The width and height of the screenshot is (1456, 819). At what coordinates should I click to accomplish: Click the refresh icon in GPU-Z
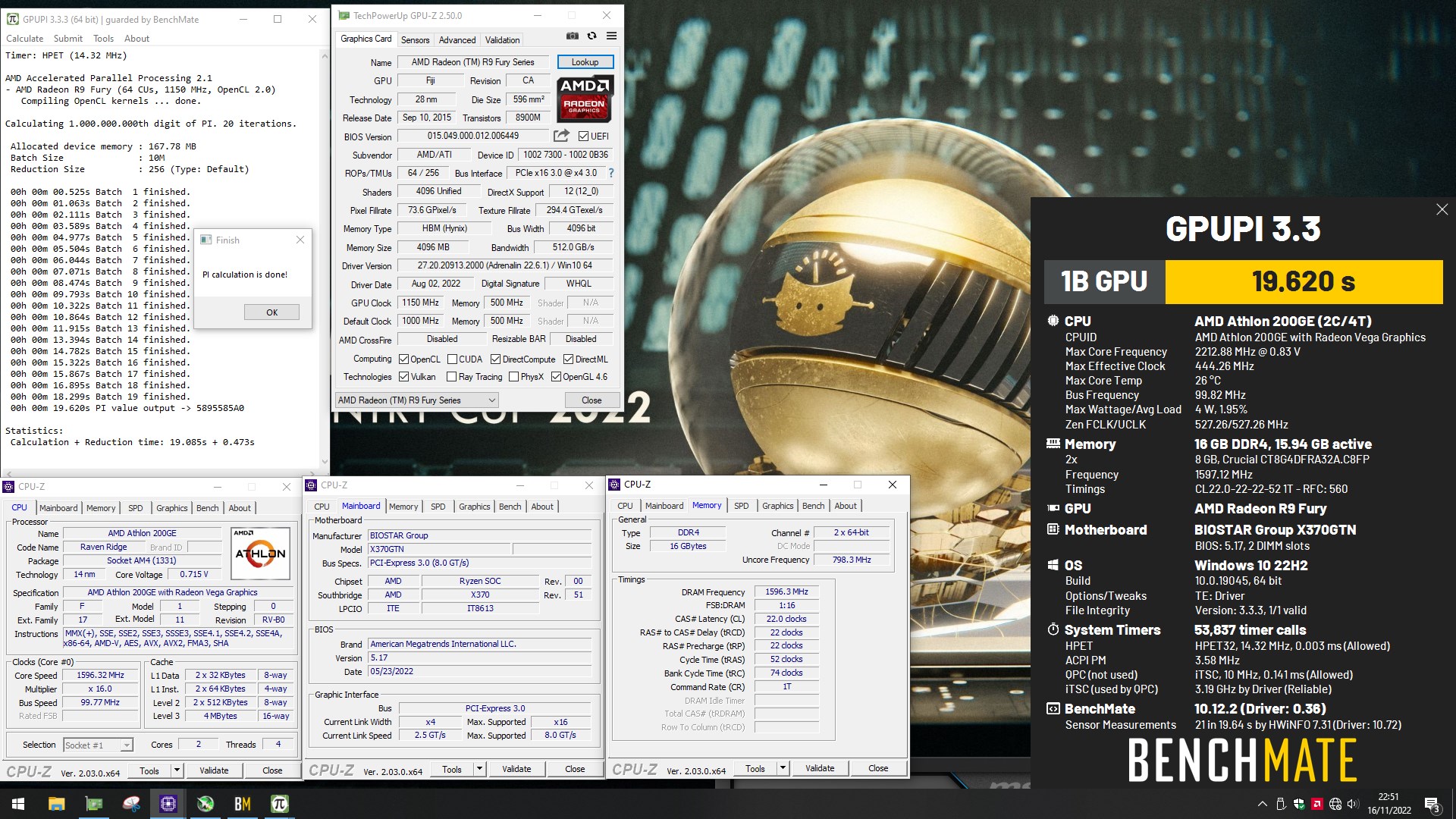(x=591, y=36)
